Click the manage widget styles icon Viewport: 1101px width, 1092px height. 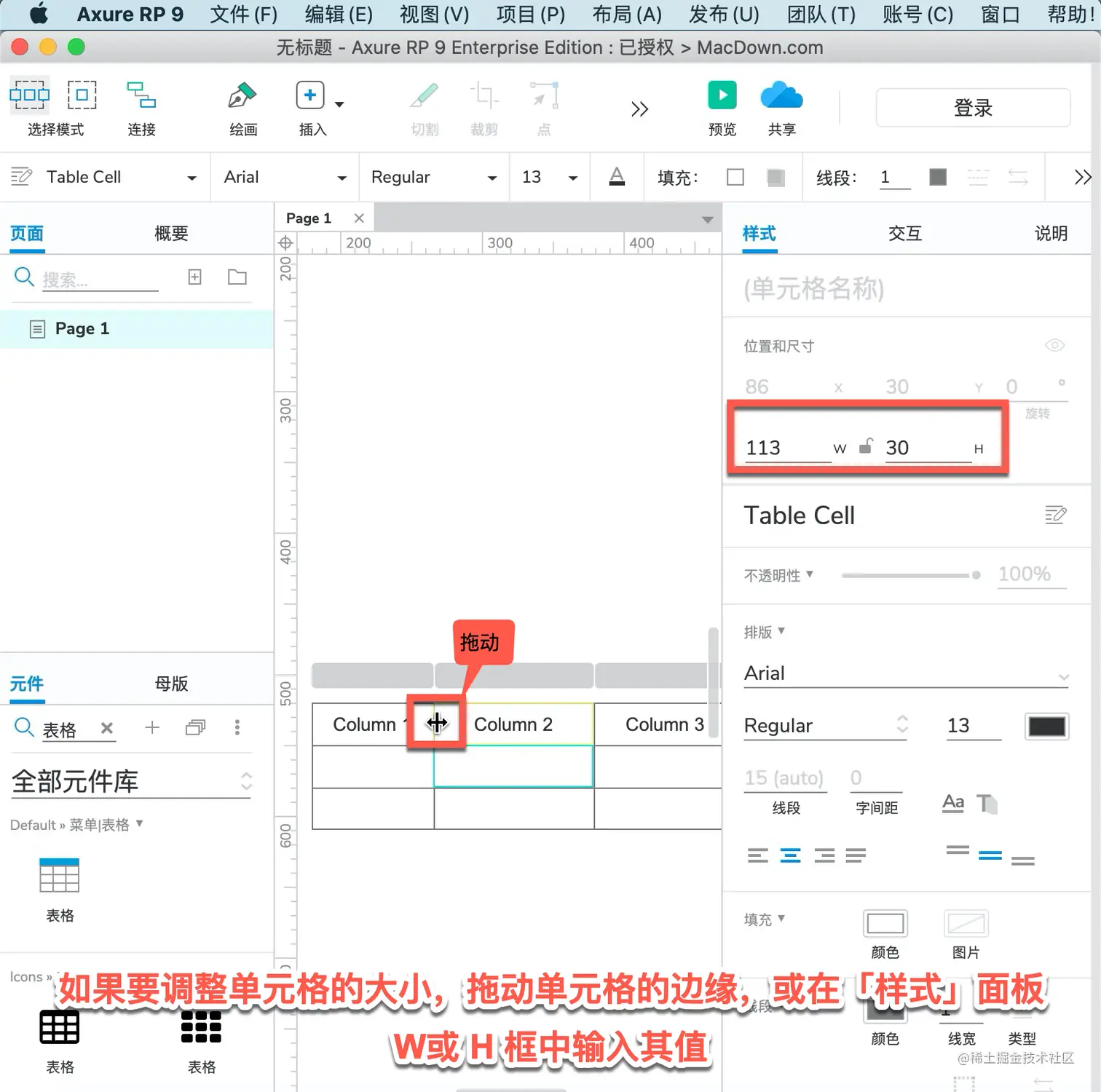point(21,176)
